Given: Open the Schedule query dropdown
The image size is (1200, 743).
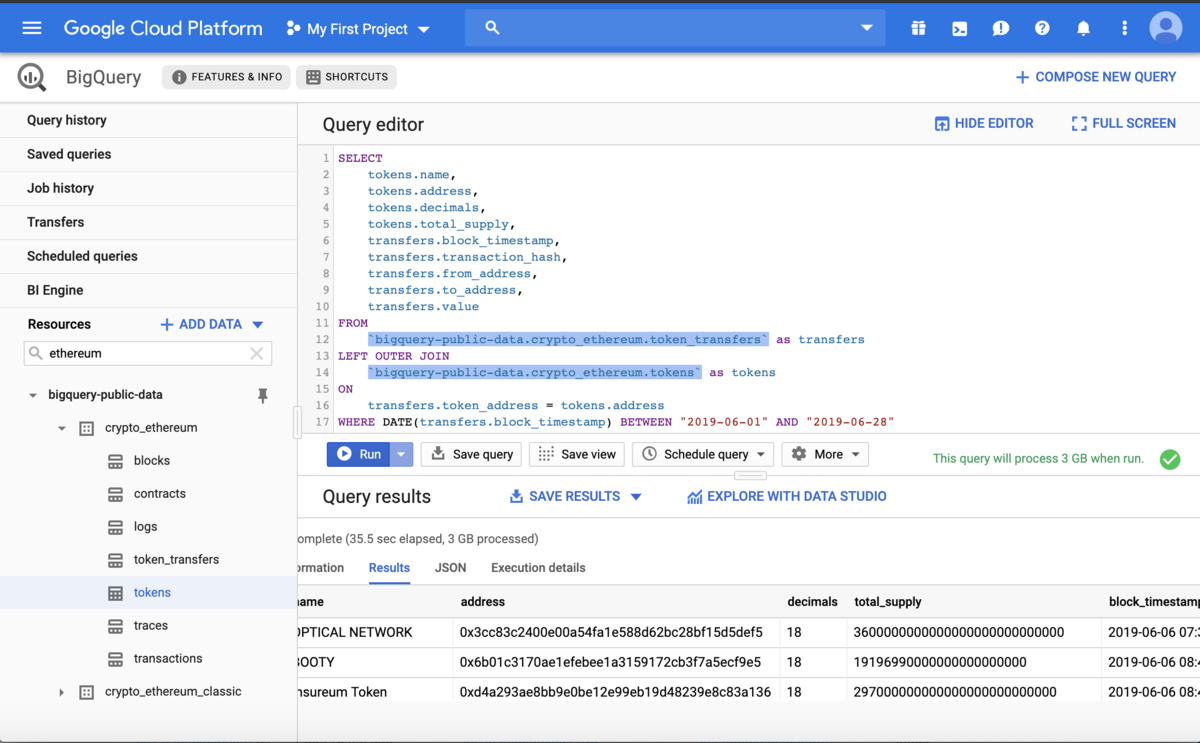Looking at the screenshot, I should click(x=703, y=454).
